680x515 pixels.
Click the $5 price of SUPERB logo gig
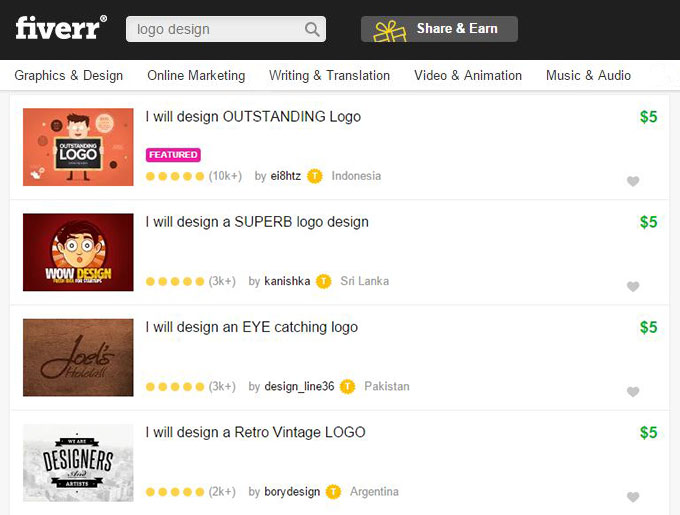point(649,222)
